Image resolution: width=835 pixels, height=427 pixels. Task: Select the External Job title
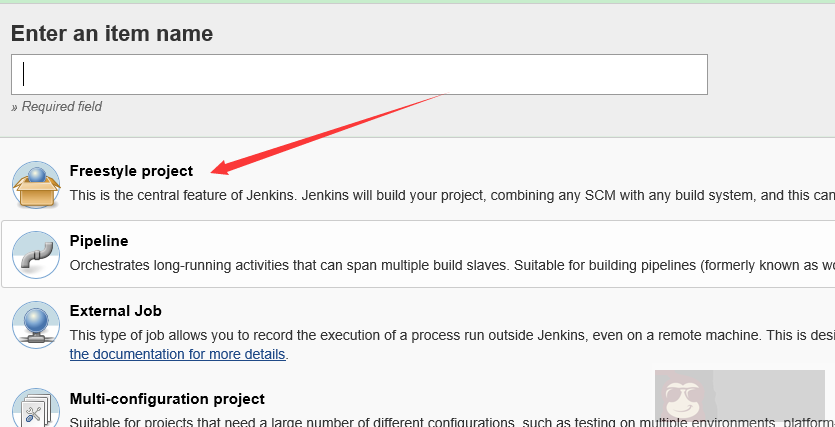pos(116,310)
